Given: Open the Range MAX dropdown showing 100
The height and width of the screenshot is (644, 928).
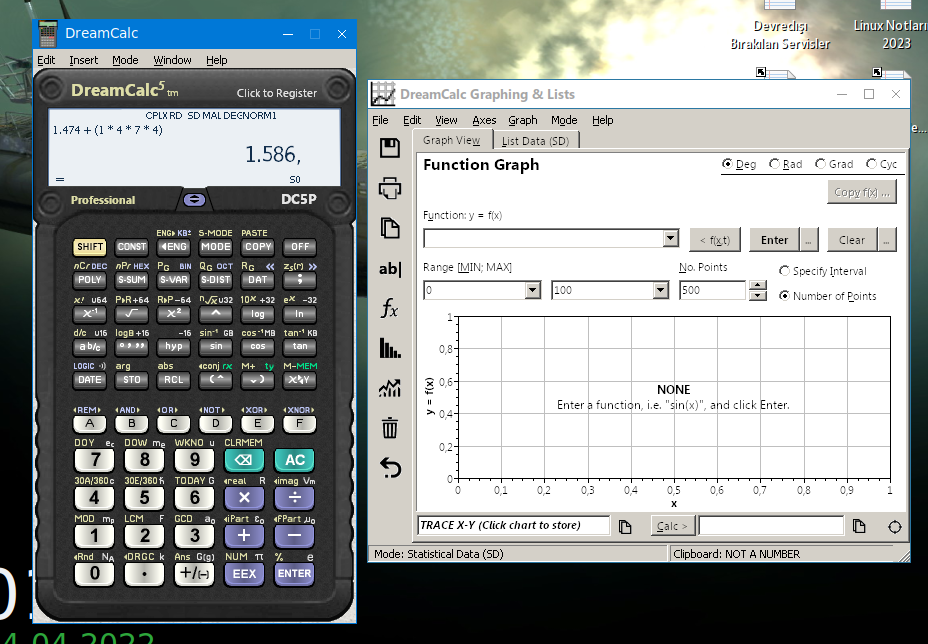Looking at the screenshot, I should [660, 290].
